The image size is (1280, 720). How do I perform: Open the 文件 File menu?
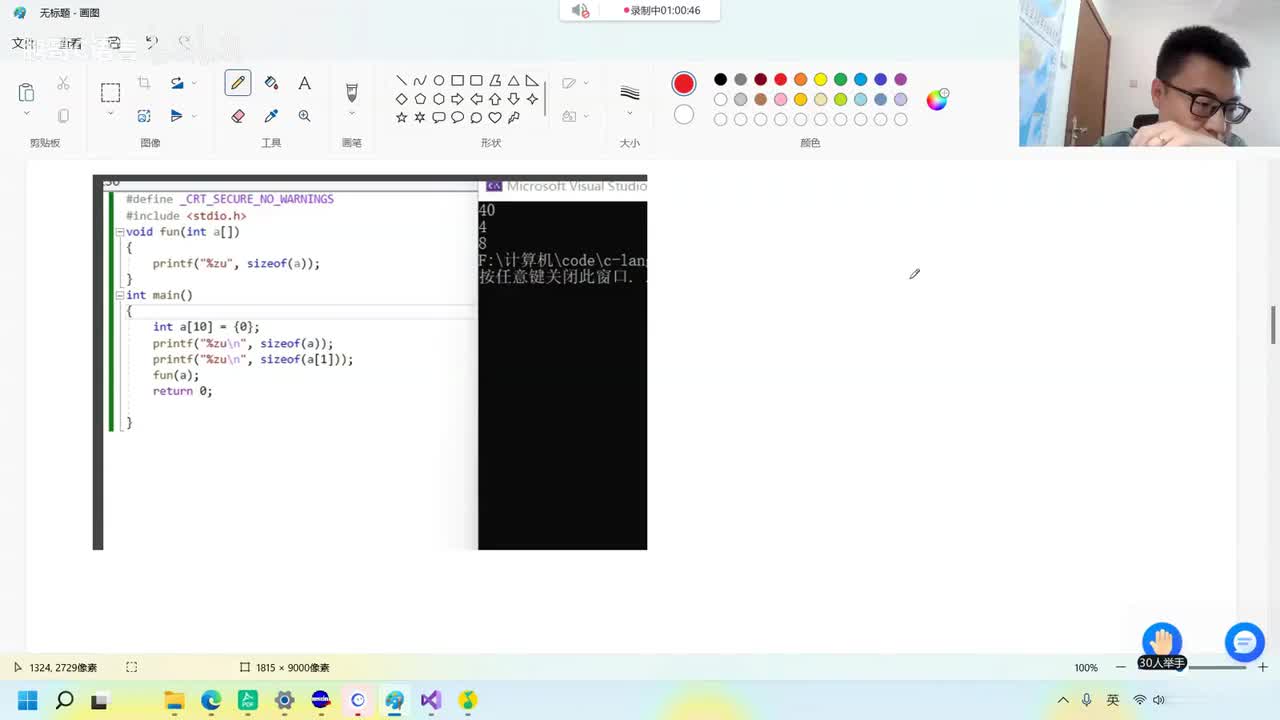pyautogui.click(x=23, y=44)
